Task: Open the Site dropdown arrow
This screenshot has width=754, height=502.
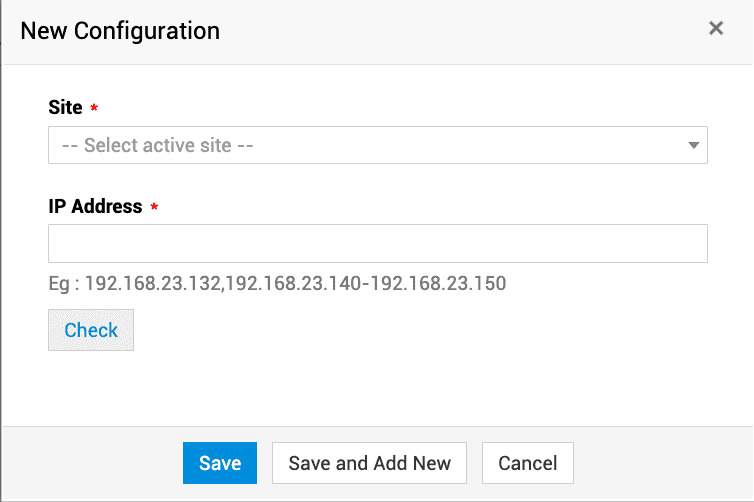Action: pos(694,145)
